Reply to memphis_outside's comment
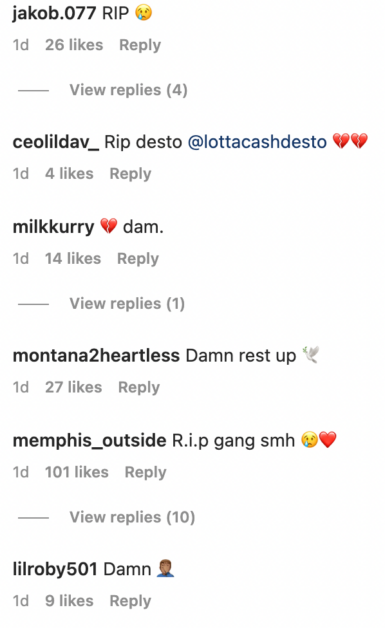 click(145, 472)
